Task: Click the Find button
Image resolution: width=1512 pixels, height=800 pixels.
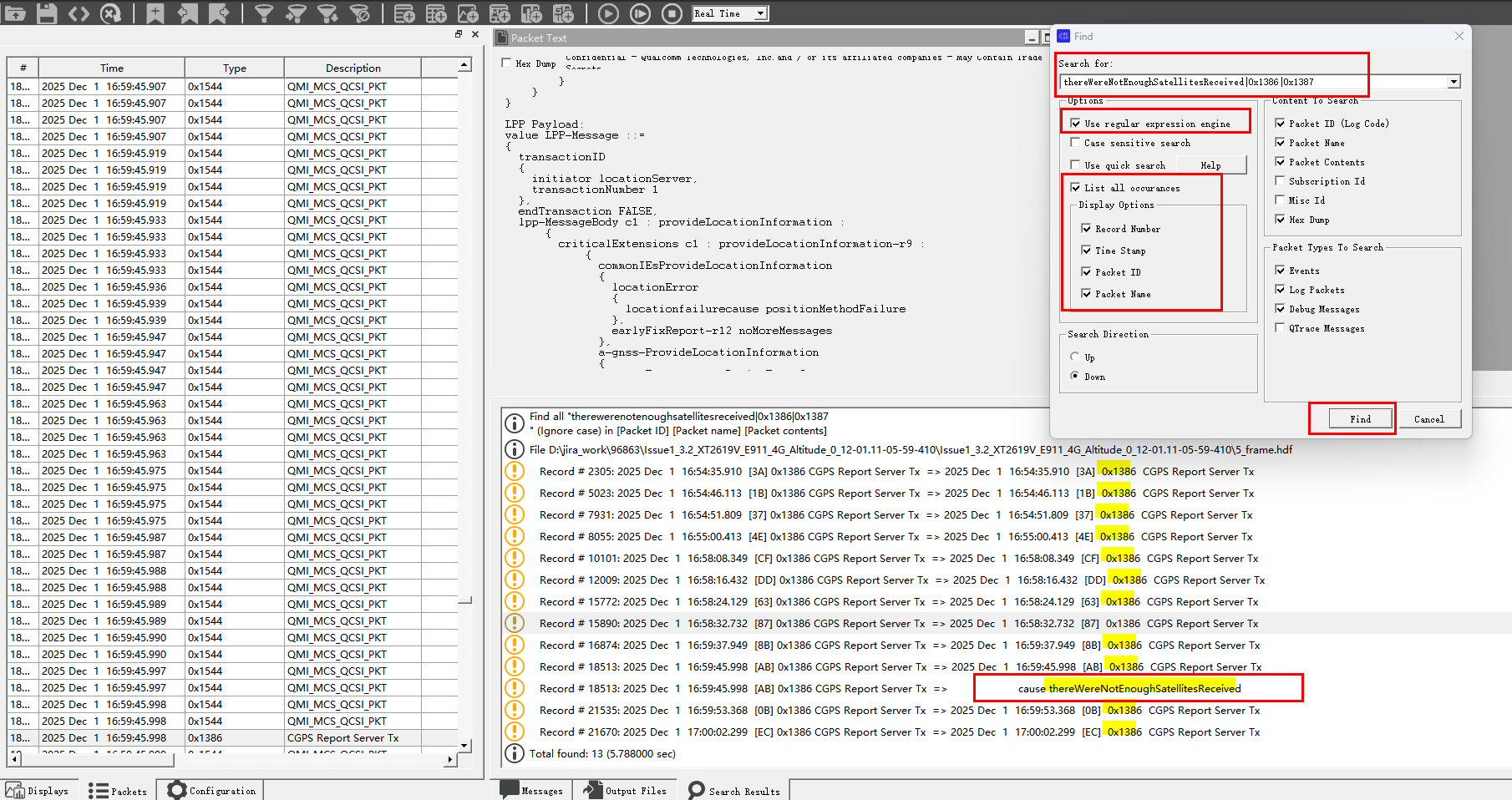Action: [1360, 419]
